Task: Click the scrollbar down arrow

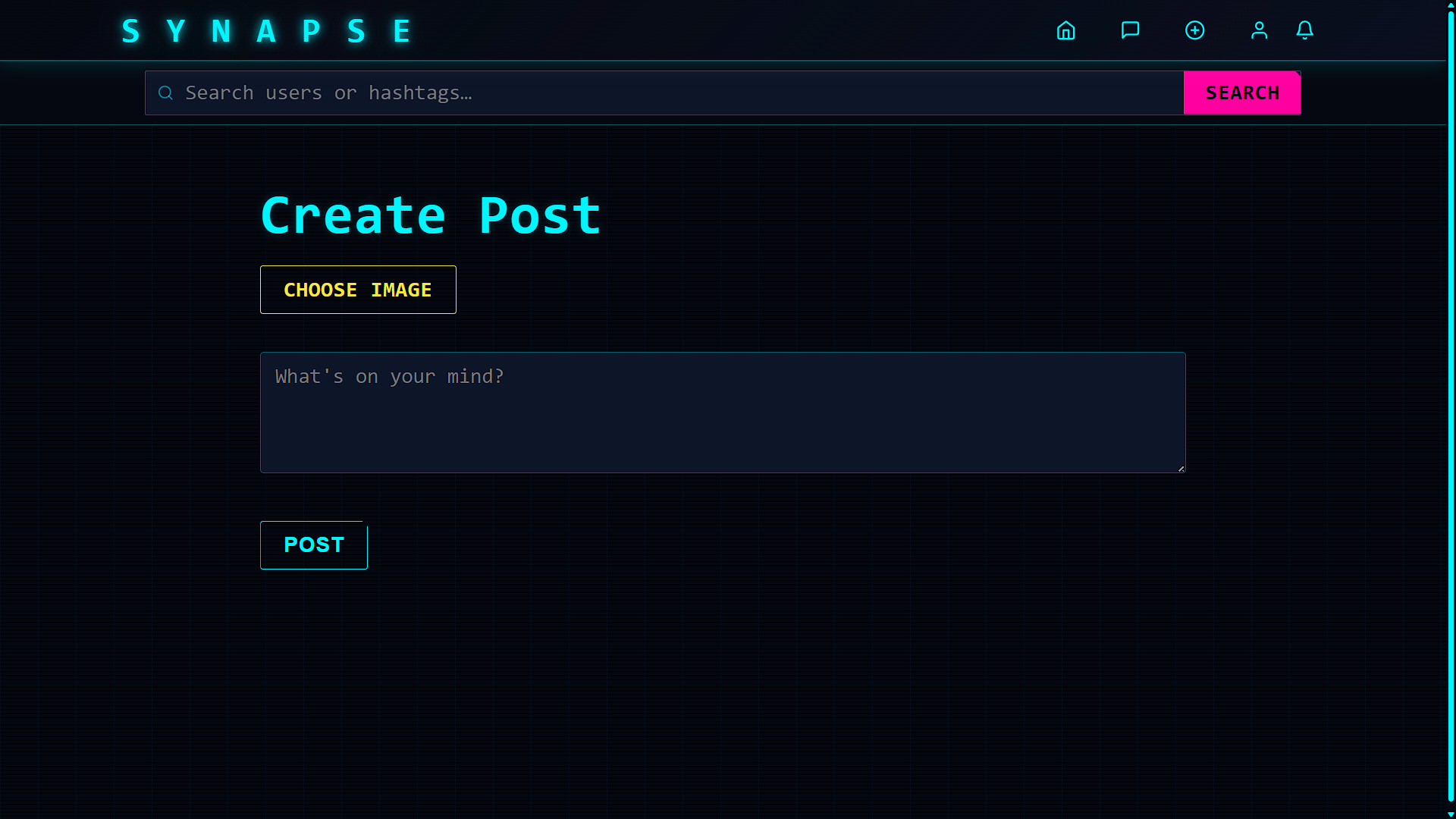Action: click(x=1450, y=812)
